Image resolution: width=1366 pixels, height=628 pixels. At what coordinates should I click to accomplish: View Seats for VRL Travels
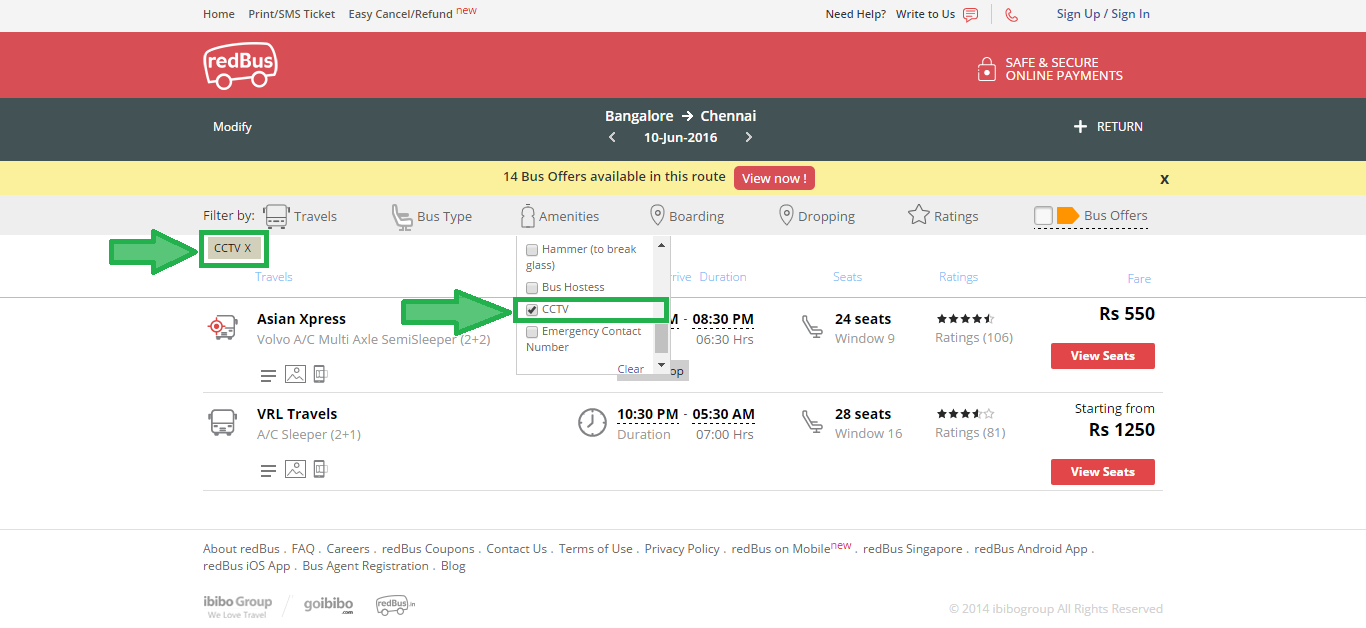point(1103,472)
